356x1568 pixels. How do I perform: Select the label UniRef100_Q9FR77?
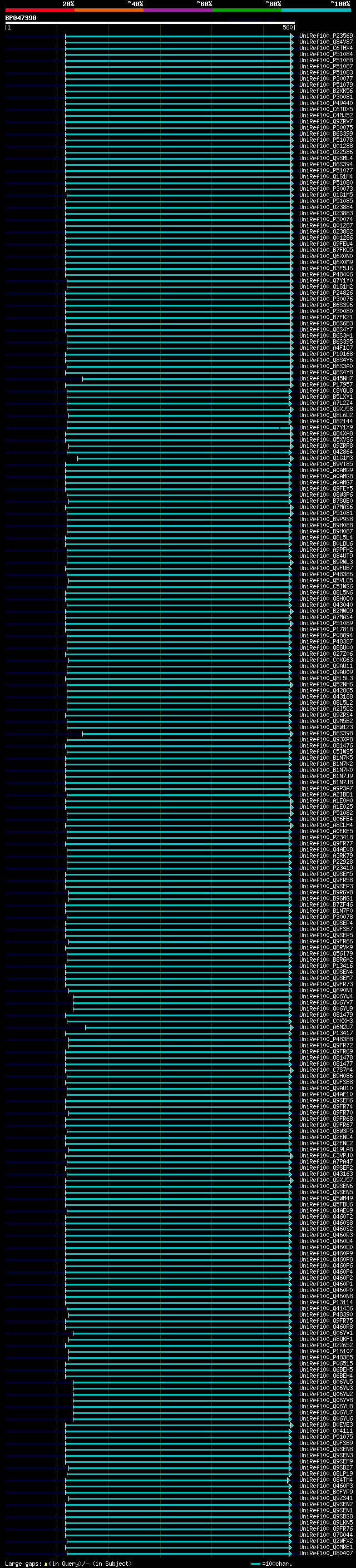pyautogui.click(x=326, y=844)
